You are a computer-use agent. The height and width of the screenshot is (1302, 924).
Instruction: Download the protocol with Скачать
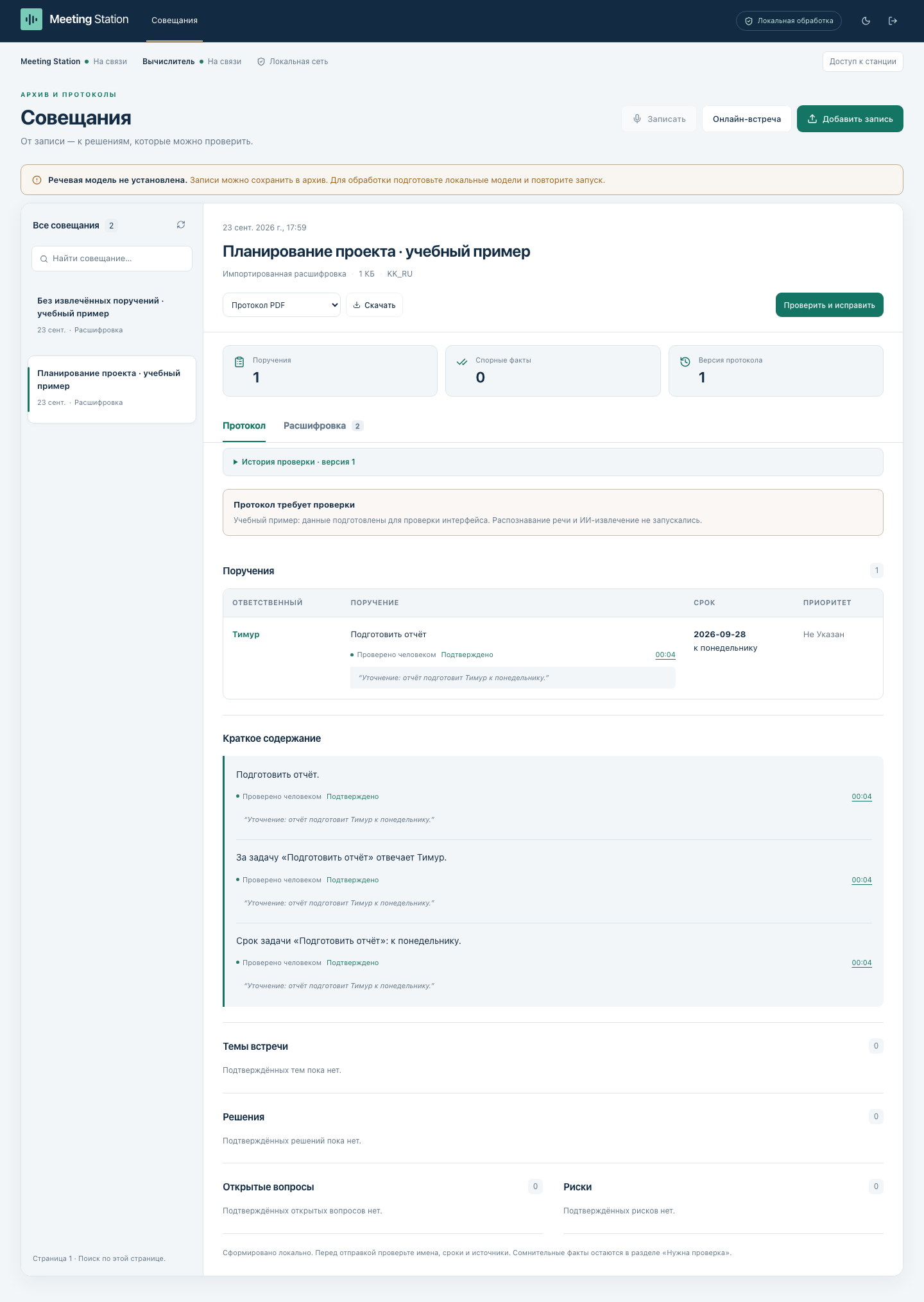click(375, 305)
